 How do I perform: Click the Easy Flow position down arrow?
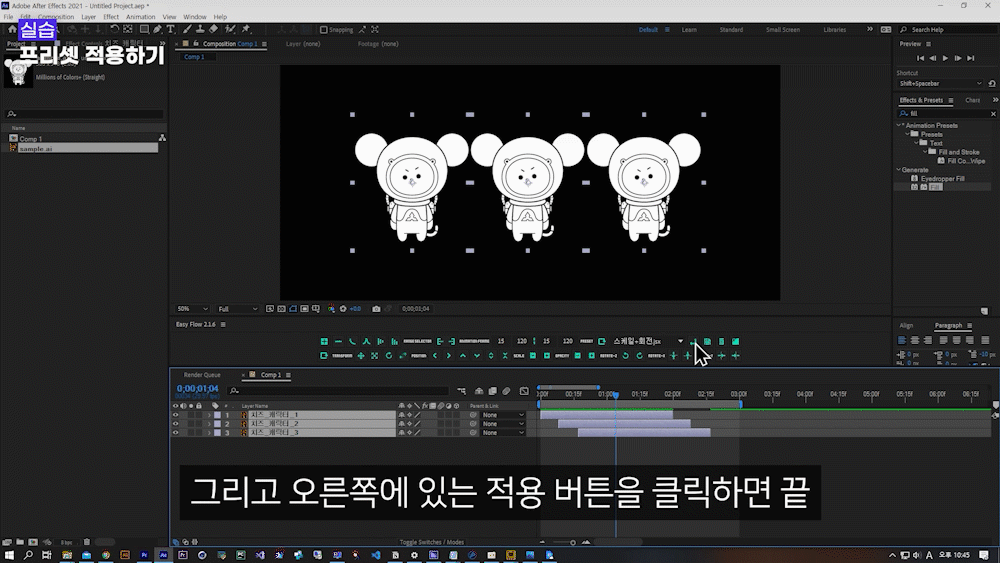477,356
